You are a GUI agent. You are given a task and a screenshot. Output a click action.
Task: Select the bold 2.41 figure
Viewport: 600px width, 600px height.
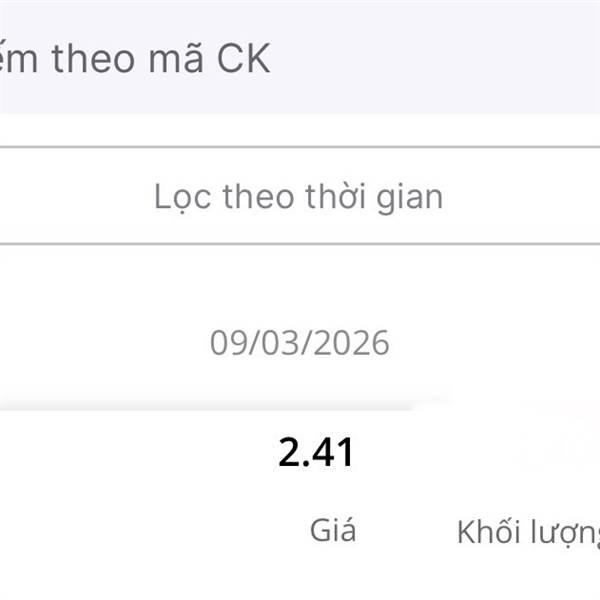click(x=316, y=453)
